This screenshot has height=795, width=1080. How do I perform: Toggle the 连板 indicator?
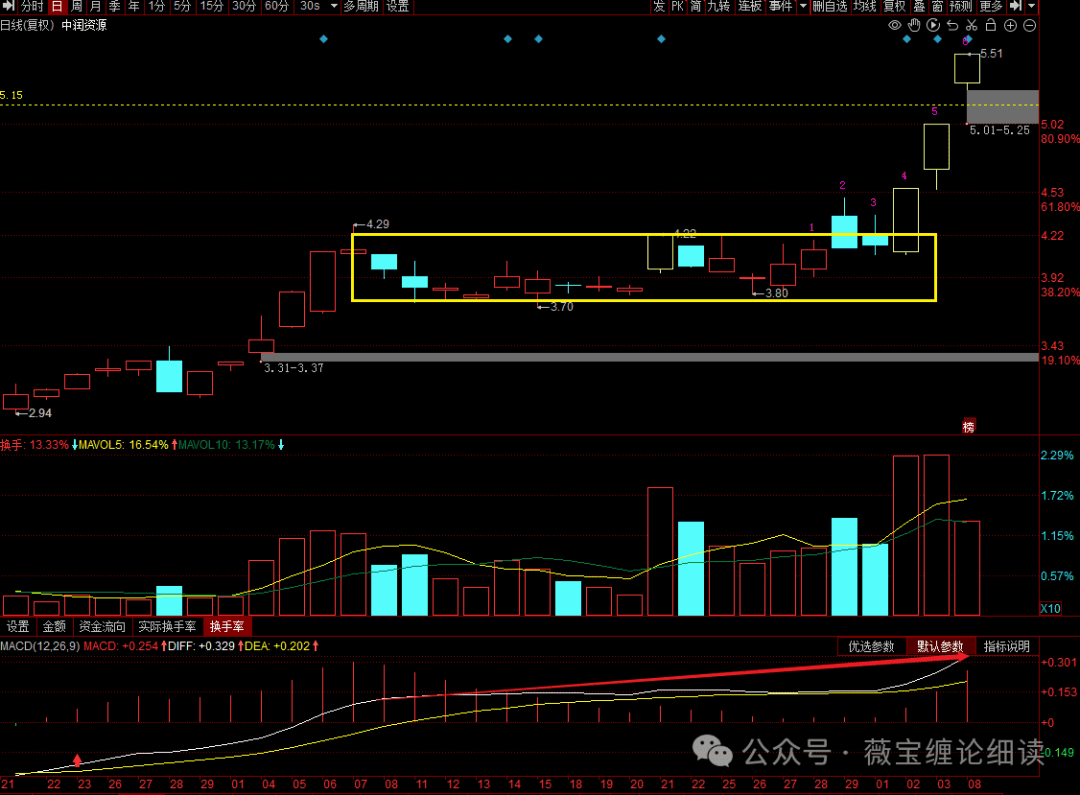click(750, 6)
